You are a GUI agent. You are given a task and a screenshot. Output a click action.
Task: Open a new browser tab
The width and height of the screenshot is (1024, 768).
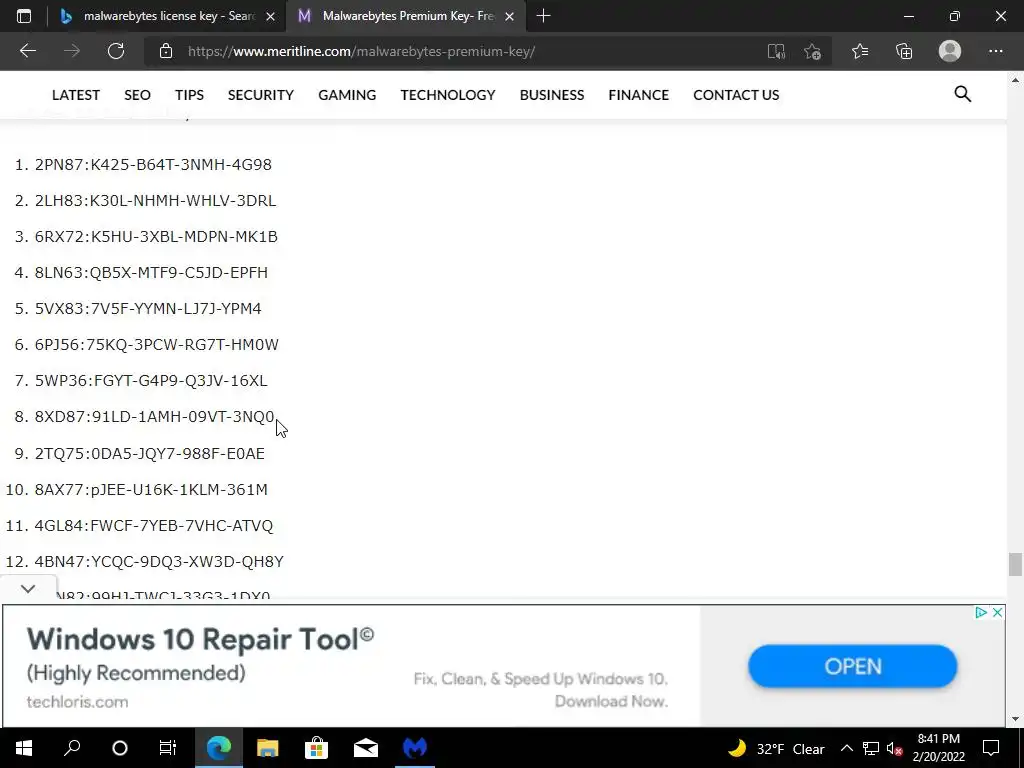click(x=543, y=16)
